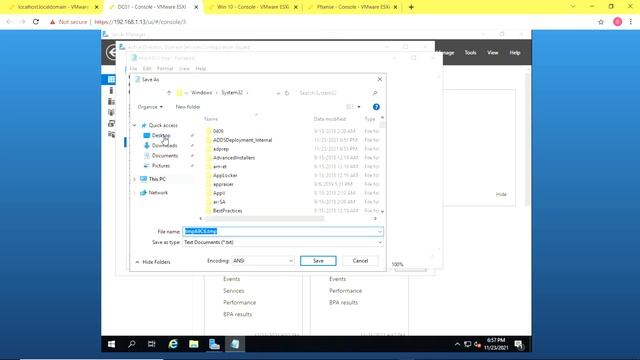The width and height of the screenshot is (640, 360).
Task: Expand the This PC tree node
Action: click(x=134, y=179)
